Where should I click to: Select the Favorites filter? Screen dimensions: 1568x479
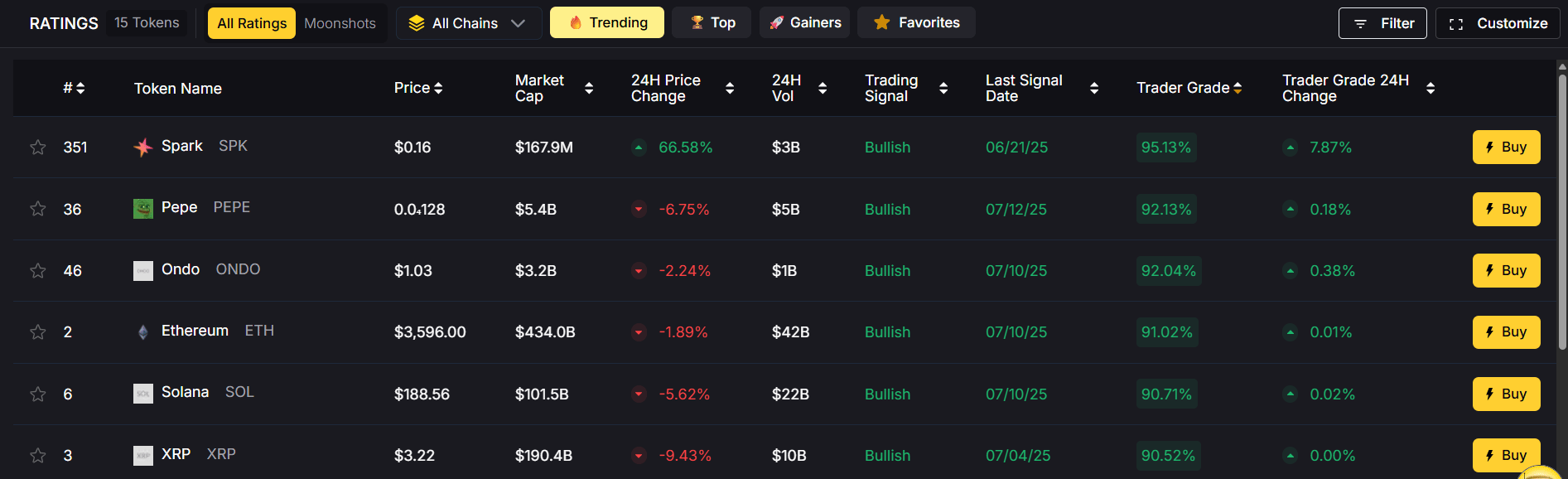(916, 22)
